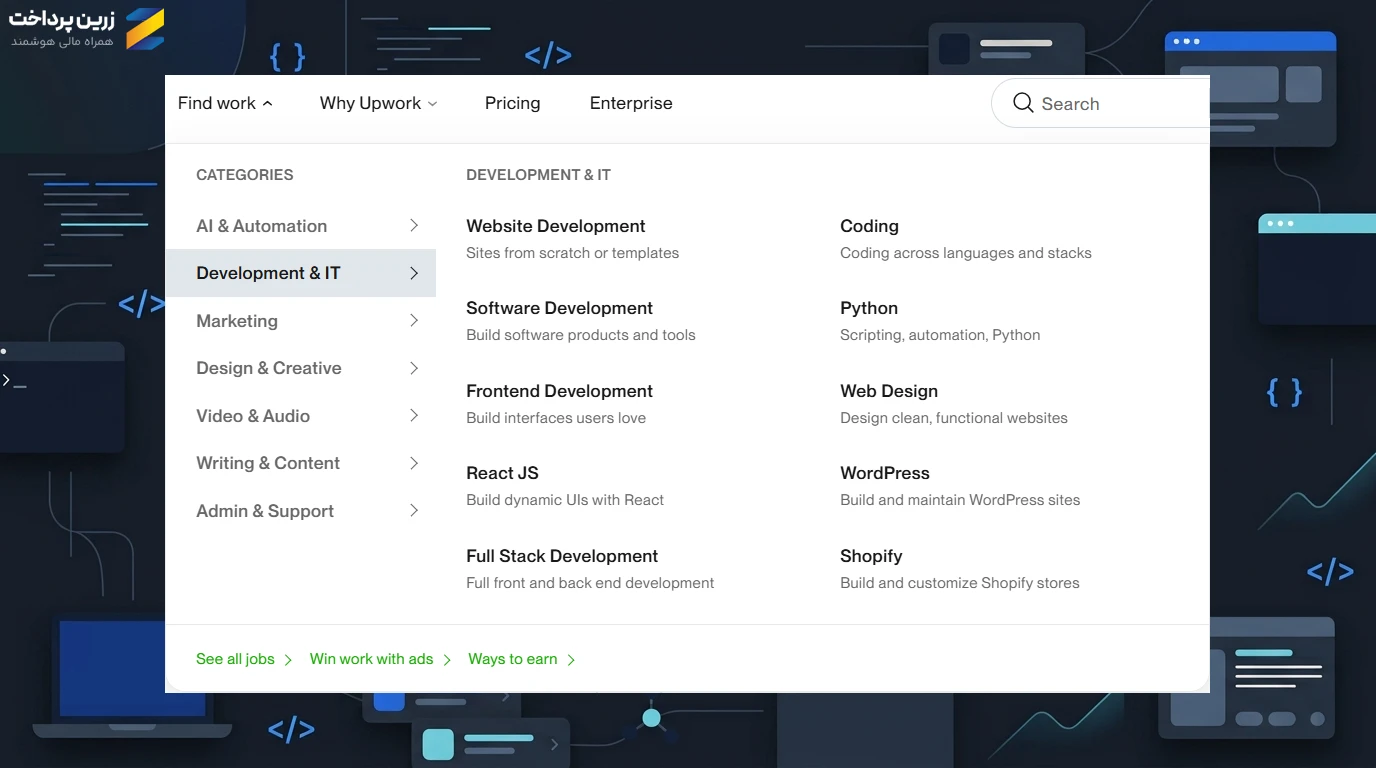Click 'Build and customize Shopify stores' text

960,583
